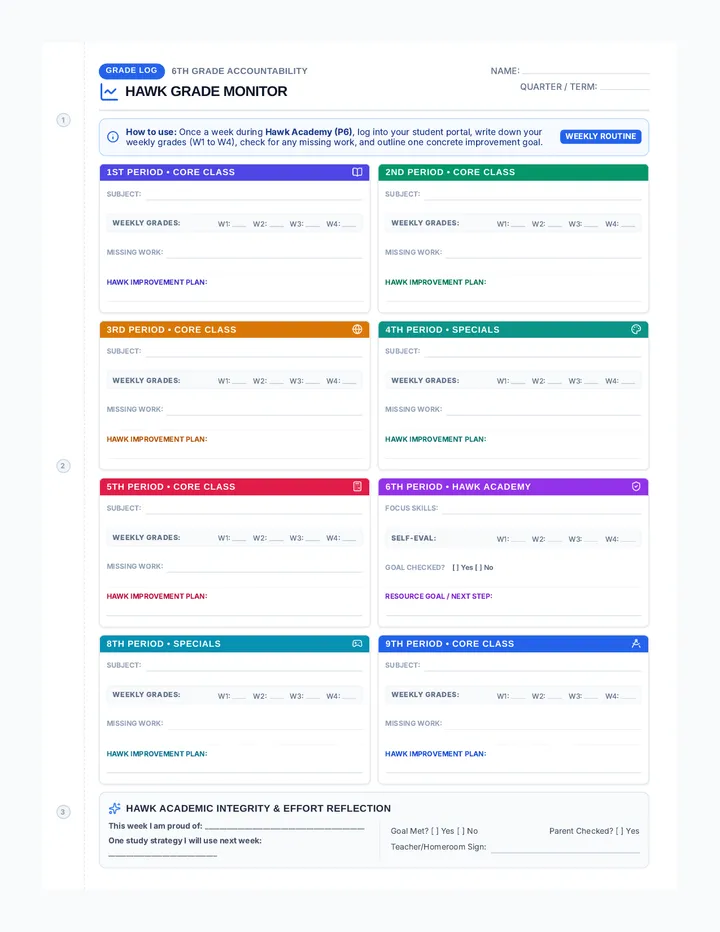This screenshot has height=932, width=720.
Task: Click the sparkle icon by Hawk Academic Integrity heading
Action: click(x=115, y=808)
